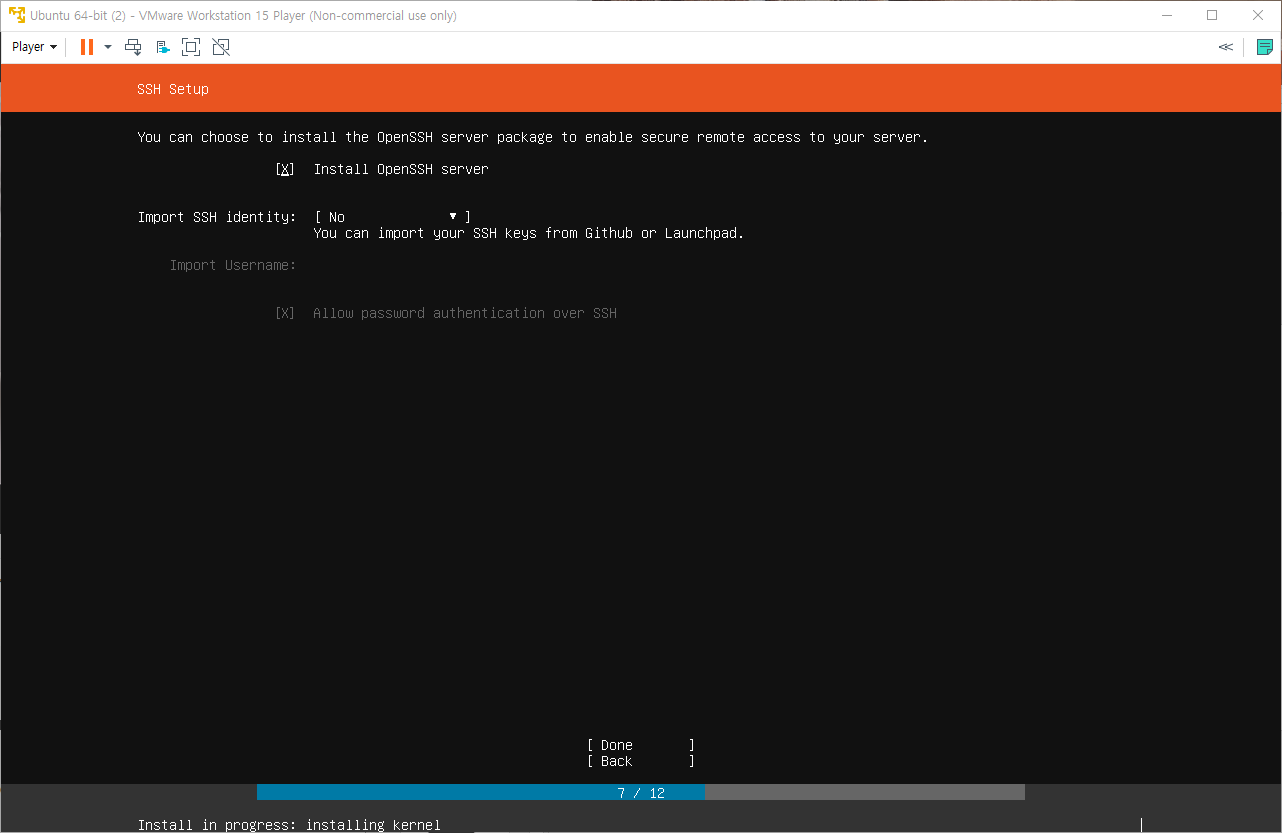Toggle Unity mode icon
Screen dimensions: 1282x833
221,47
